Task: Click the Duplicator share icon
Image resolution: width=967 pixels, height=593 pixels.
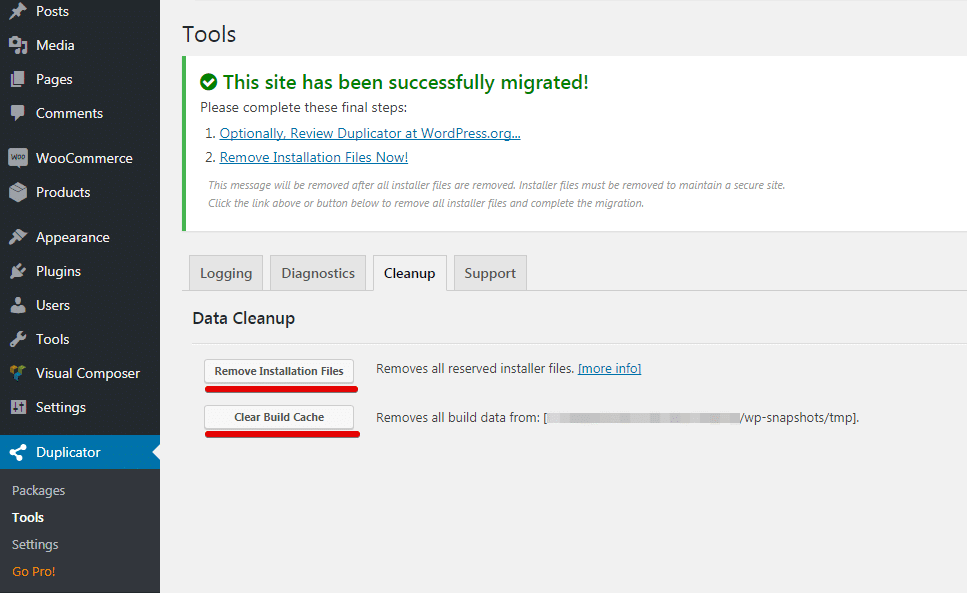Action: click(18, 452)
